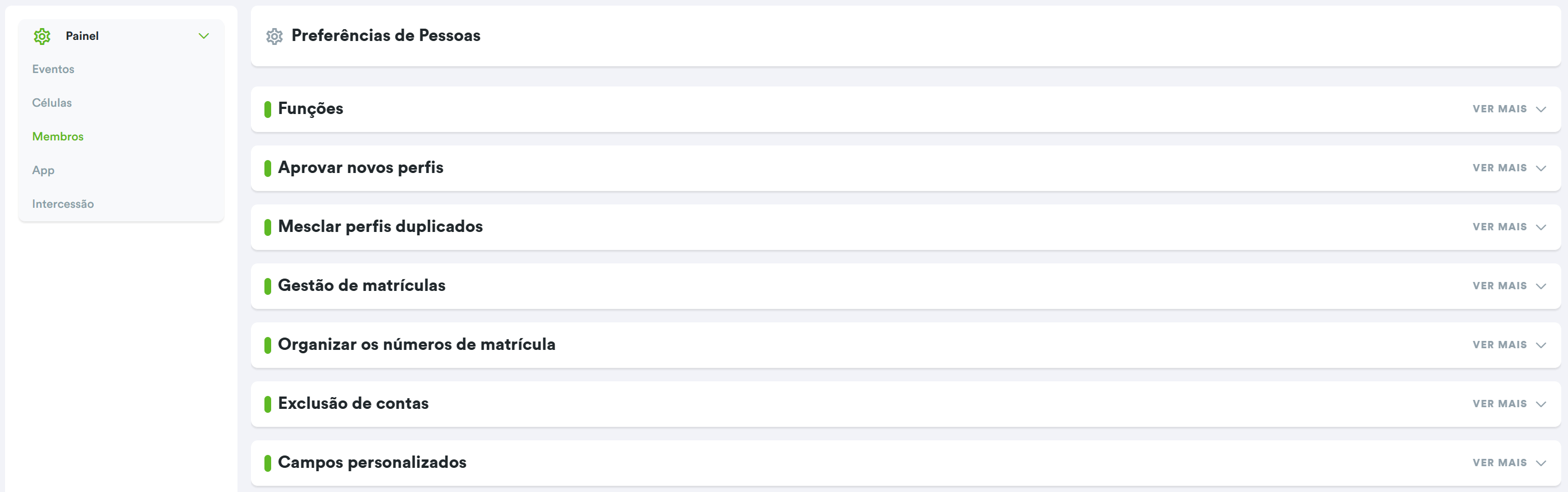Expand Mesclar perfis duplicados chevron arrow
1568x492 pixels.
(x=1540, y=227)
